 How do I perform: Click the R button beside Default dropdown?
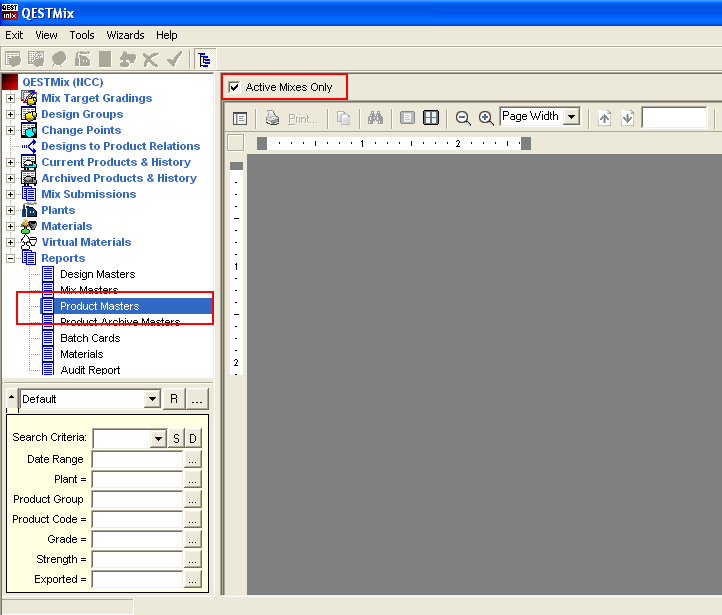(x=173, y=399)
